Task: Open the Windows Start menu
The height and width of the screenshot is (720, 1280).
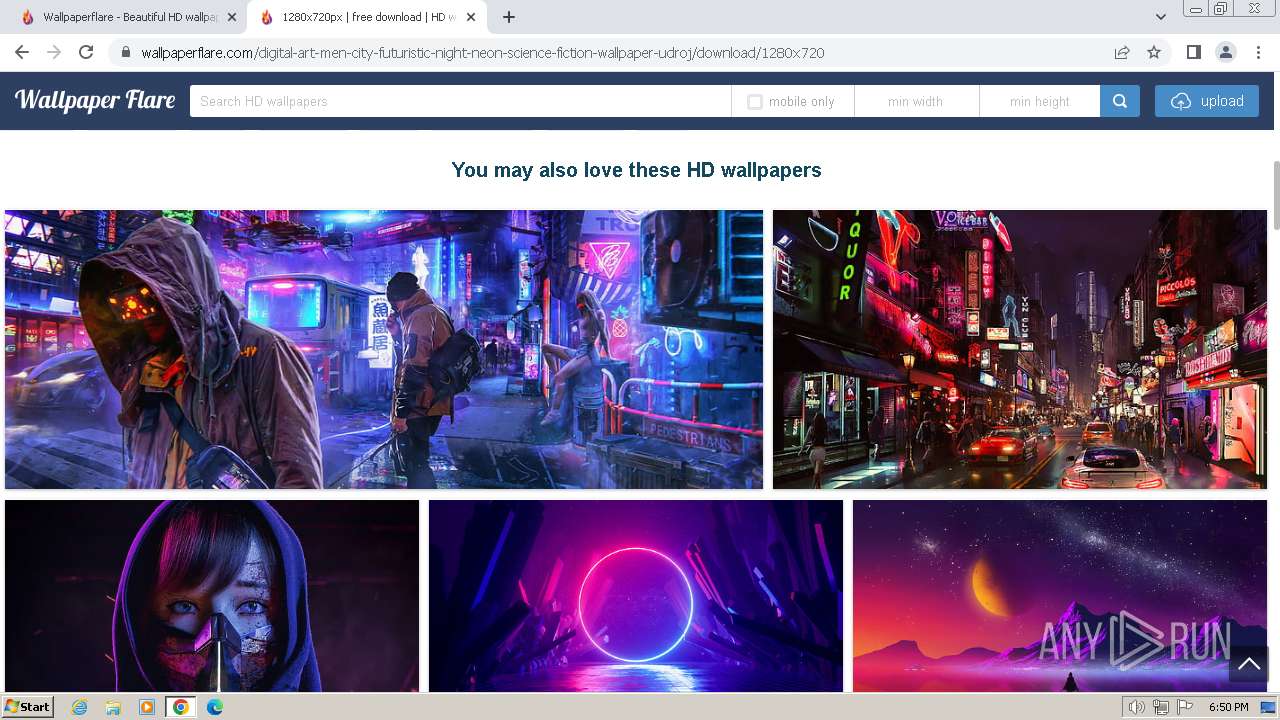Action: [x=27, y=707]
